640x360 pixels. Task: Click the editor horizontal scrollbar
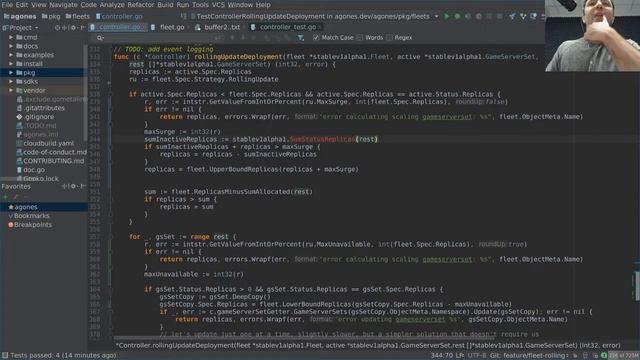pos(304,338)
